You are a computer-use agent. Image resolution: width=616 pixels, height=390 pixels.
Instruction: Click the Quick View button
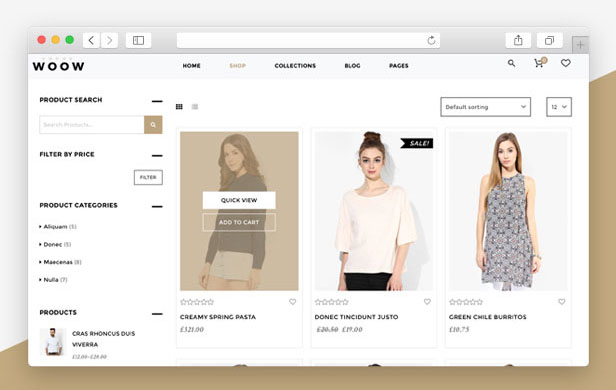[x=239, y=200]
